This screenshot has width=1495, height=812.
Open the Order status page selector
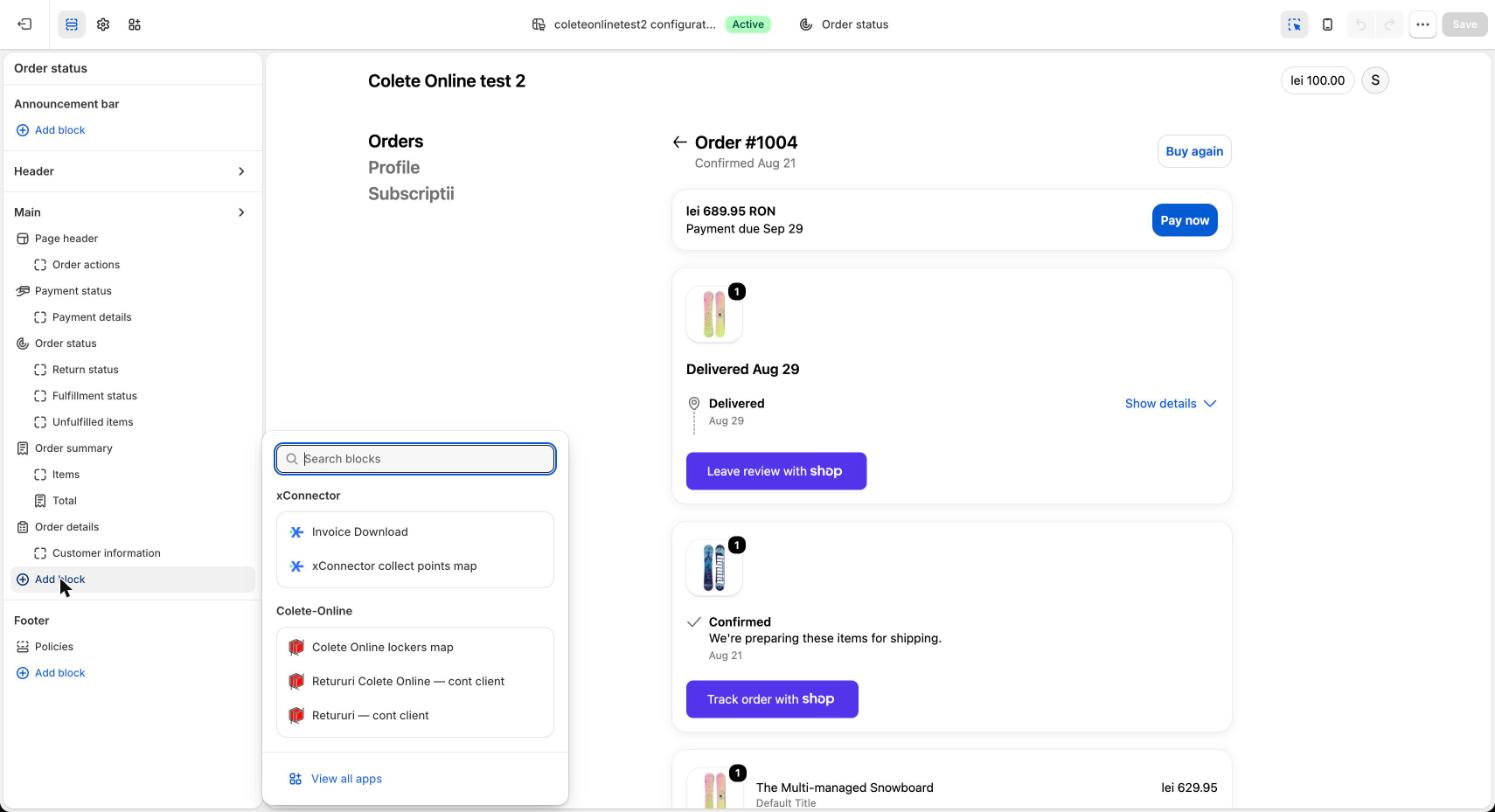point(844,24)
